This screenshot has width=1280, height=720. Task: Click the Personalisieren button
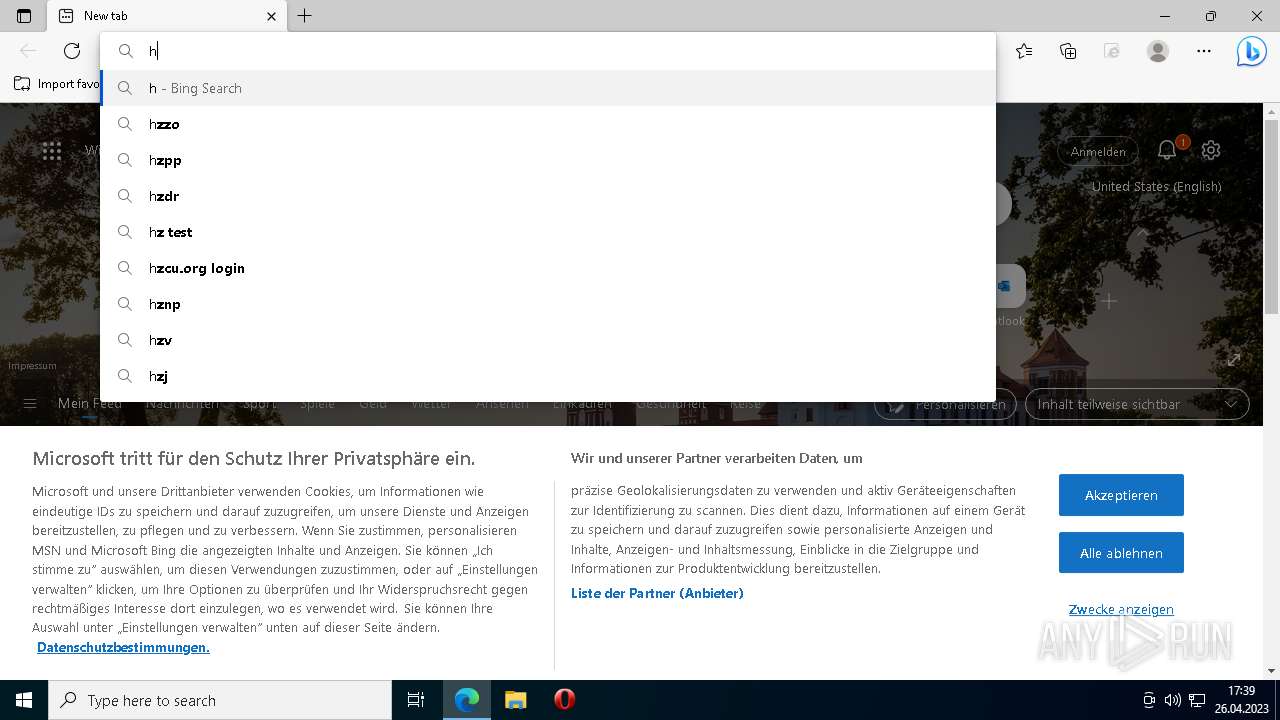click(x=946, y=404)
